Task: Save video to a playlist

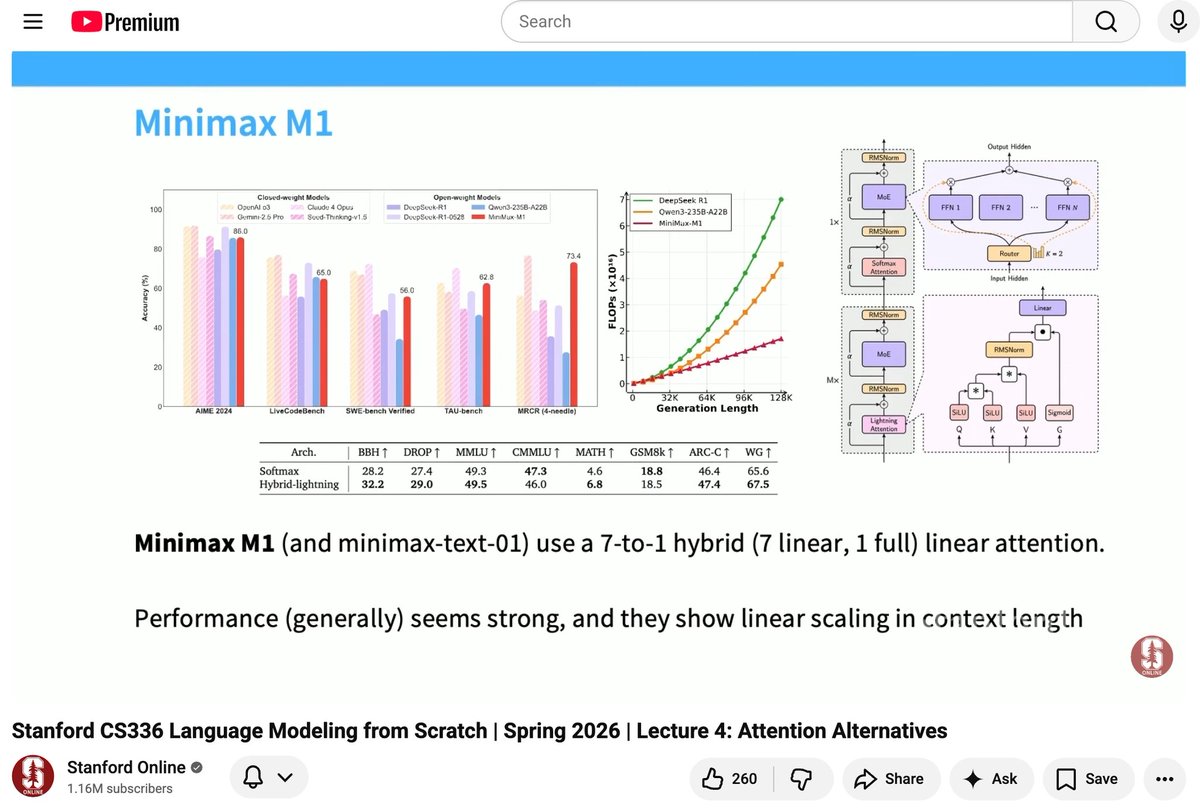Action: 1087,779
